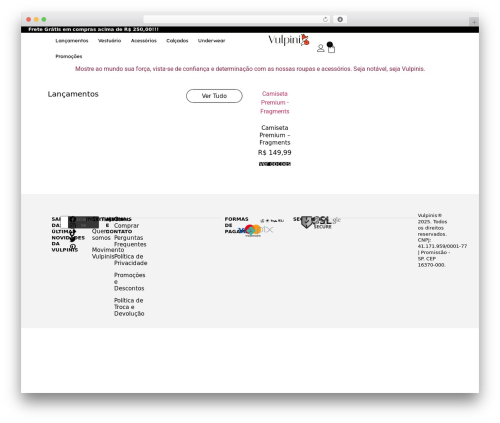Open the Perguntas Frequentes footer link
The width and height of the screenshot is (500, 423).
(130, 241)
